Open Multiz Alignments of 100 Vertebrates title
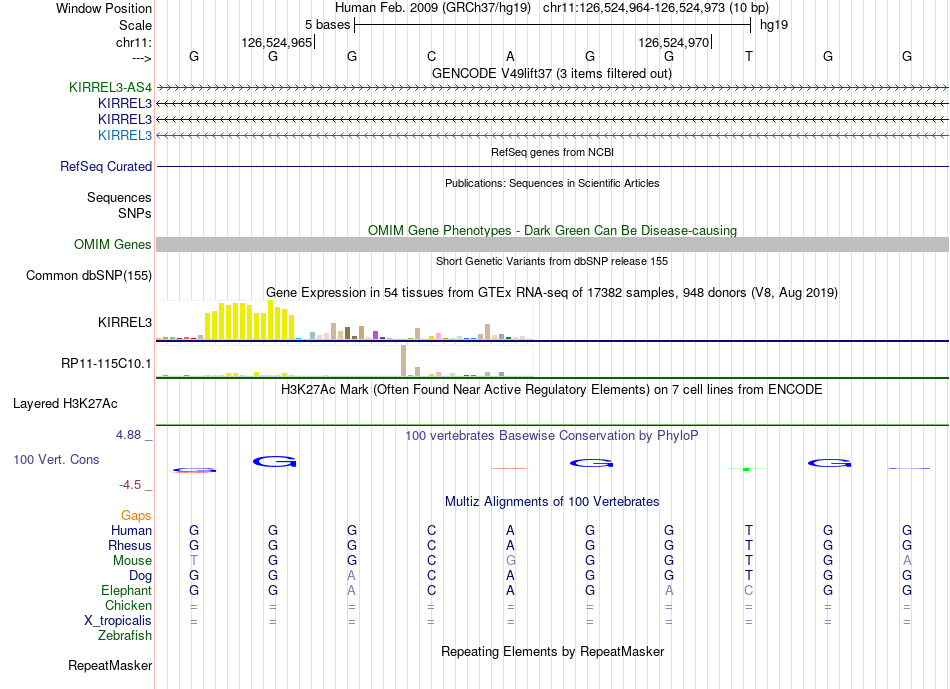Image resolution: width=950 pixels, height=689 pixels. click(552, 502)
